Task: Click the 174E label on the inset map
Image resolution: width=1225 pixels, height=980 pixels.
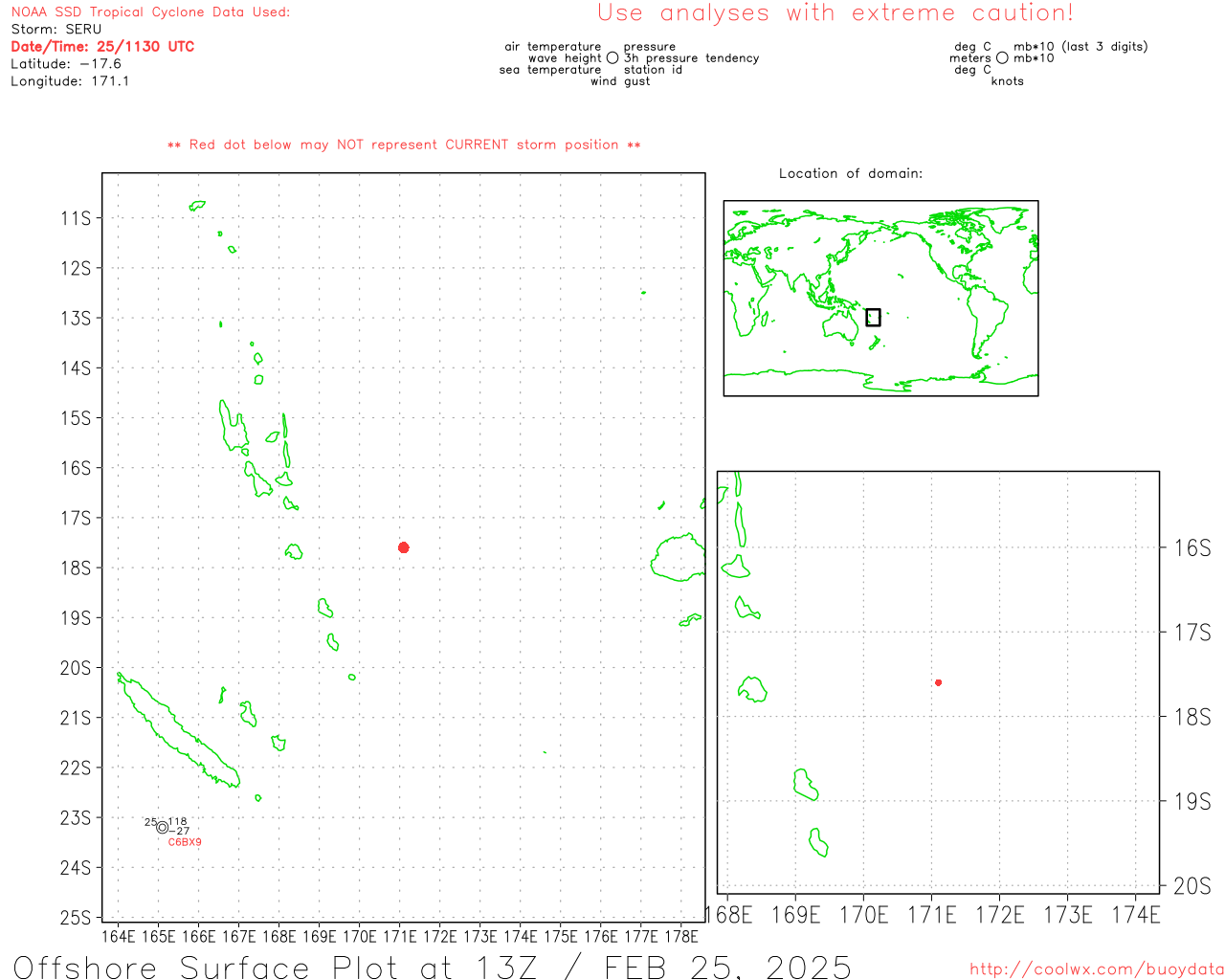Action: (x=1136, y=915)
